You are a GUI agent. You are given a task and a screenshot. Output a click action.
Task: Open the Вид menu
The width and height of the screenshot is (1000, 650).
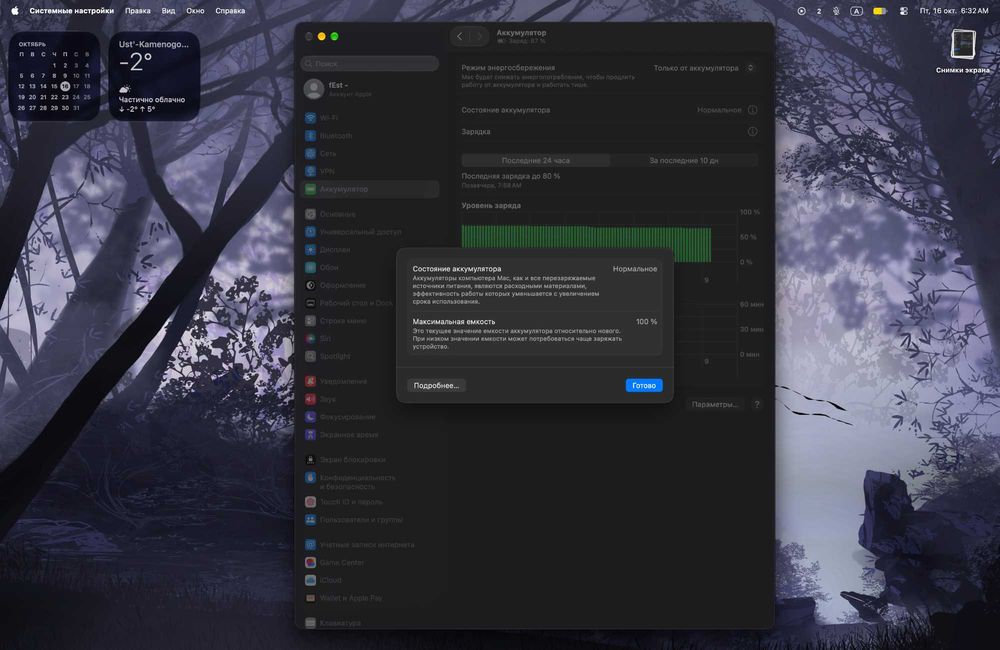(x=168, y=11)
